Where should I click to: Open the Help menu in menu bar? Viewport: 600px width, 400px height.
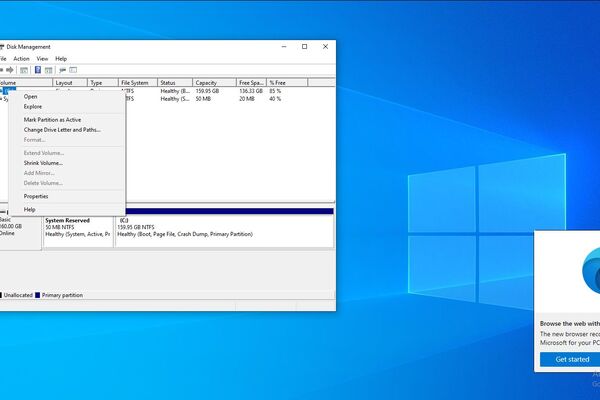(61, 59)
